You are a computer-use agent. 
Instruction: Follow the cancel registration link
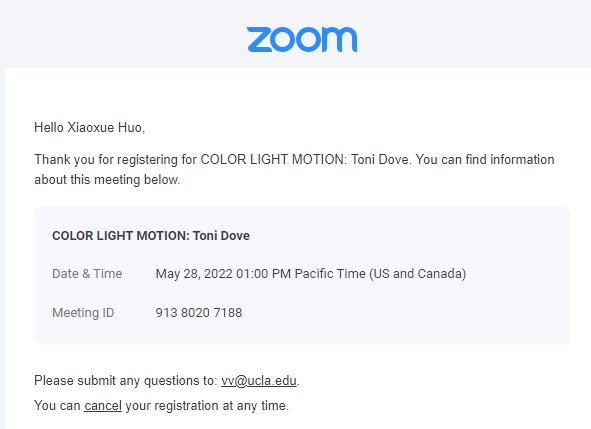[x=103, y=406]
